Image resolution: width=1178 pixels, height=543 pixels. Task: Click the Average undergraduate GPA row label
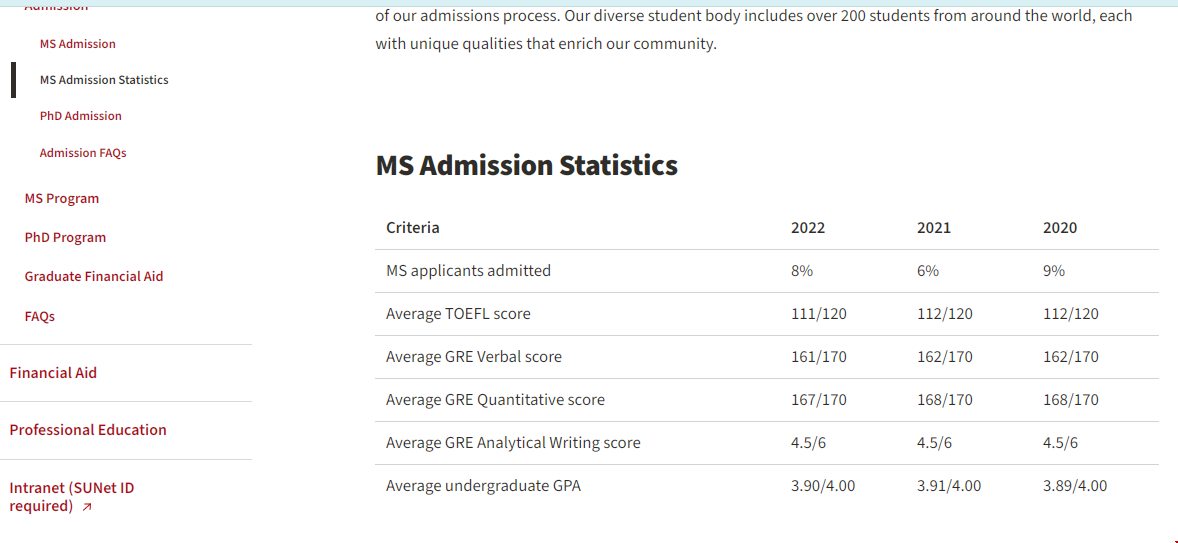click(x=483, y=486)
